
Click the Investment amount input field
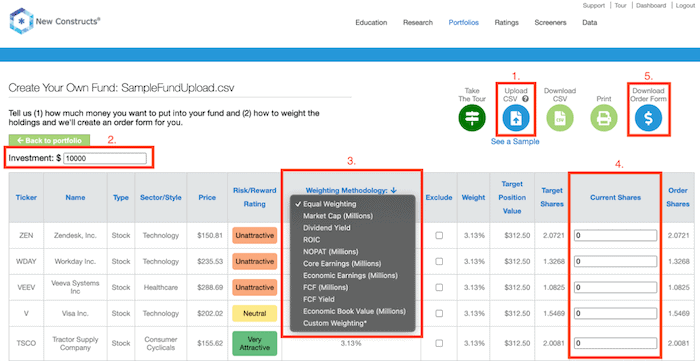[105, 158]
